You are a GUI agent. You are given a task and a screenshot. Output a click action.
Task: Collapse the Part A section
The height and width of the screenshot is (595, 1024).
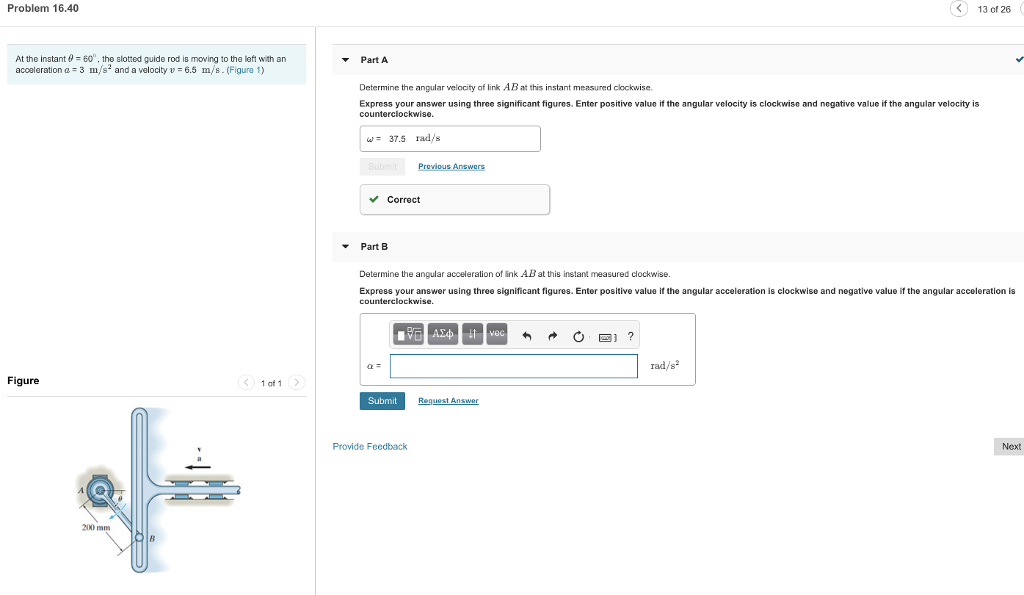(x=345, y=59)
